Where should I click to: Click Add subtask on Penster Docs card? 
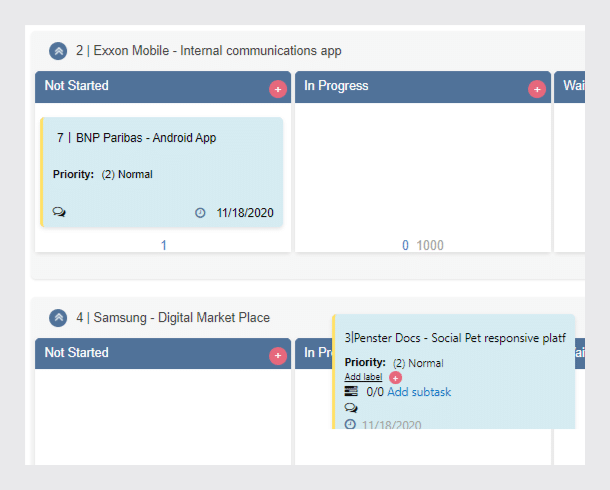tap(419, 392)
